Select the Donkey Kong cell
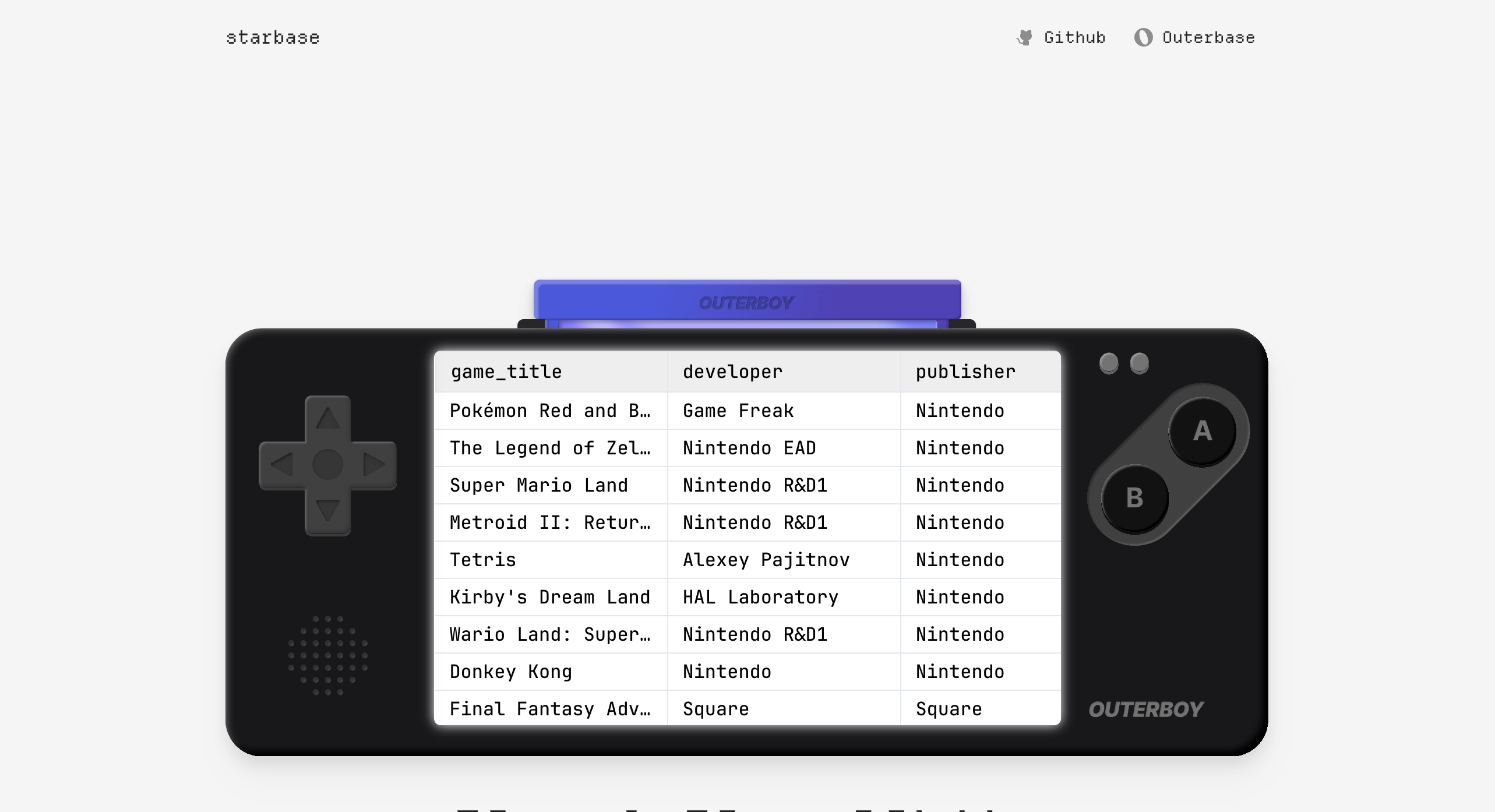Image resolution: width=1495 pixels, height=812 pixels. point(551,672)
